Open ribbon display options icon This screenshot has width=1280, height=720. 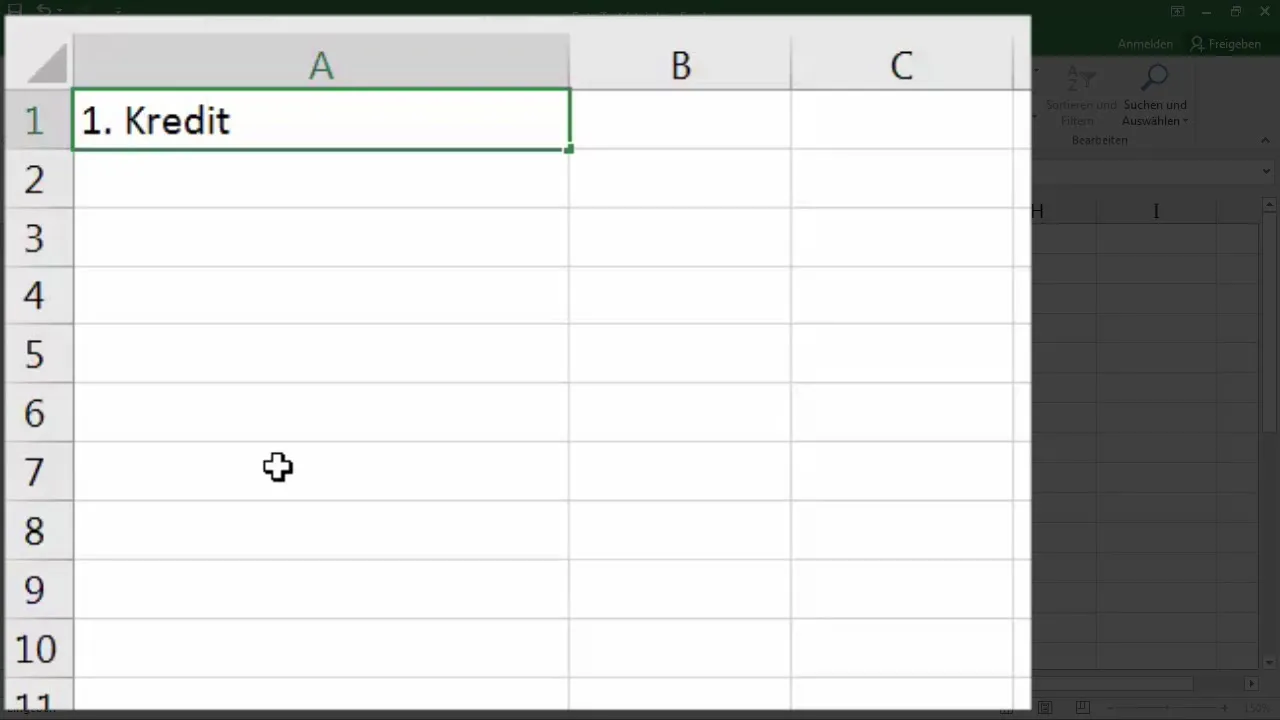click(1177, 12)
